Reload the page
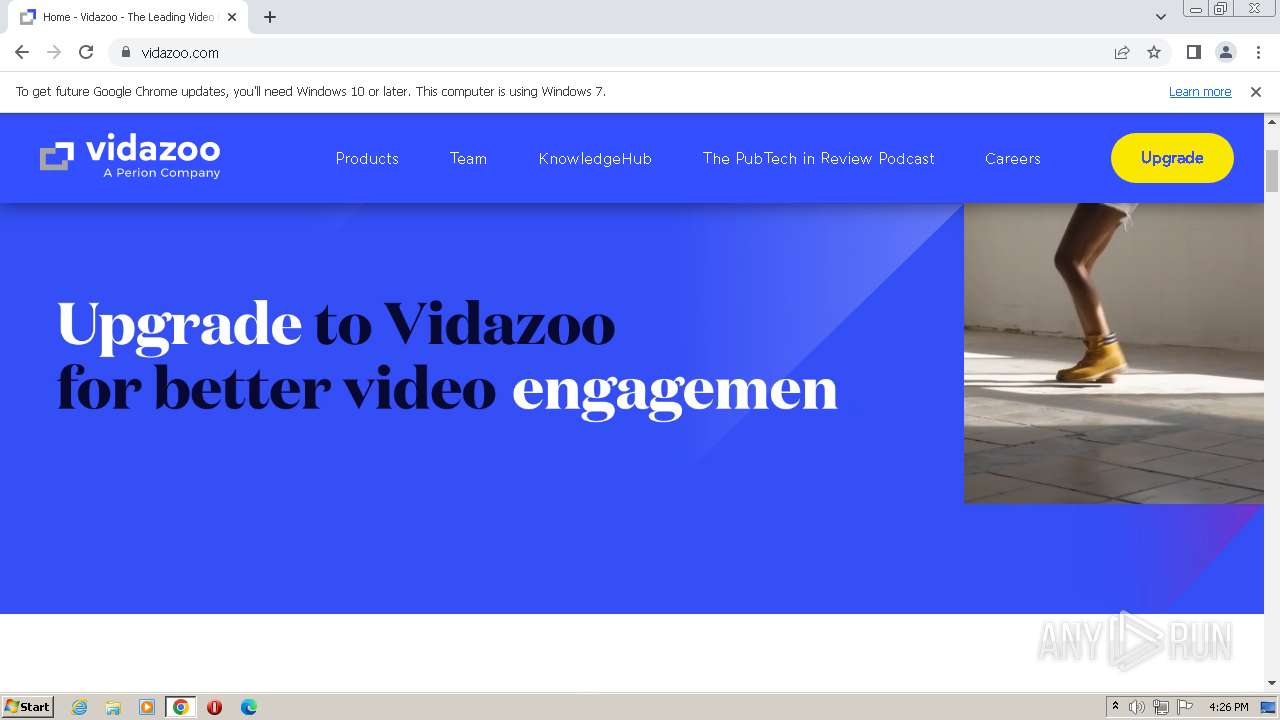 point(86,52)
